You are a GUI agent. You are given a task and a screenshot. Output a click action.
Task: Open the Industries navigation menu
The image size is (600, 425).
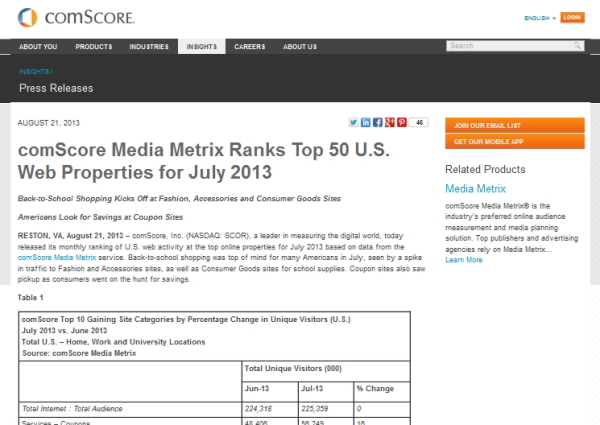[x=149, y=46]
